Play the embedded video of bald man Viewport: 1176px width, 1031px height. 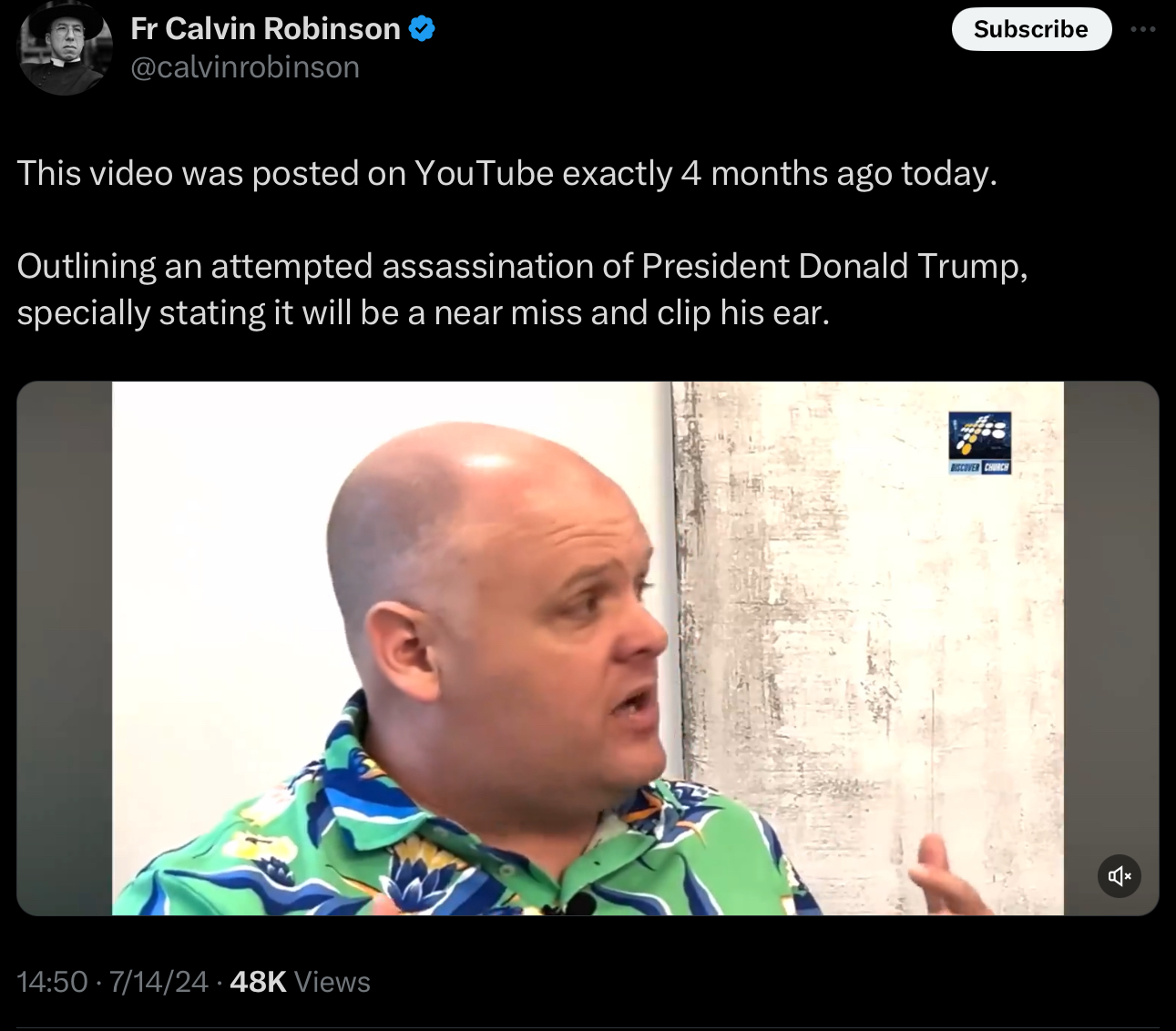point(588,648)
